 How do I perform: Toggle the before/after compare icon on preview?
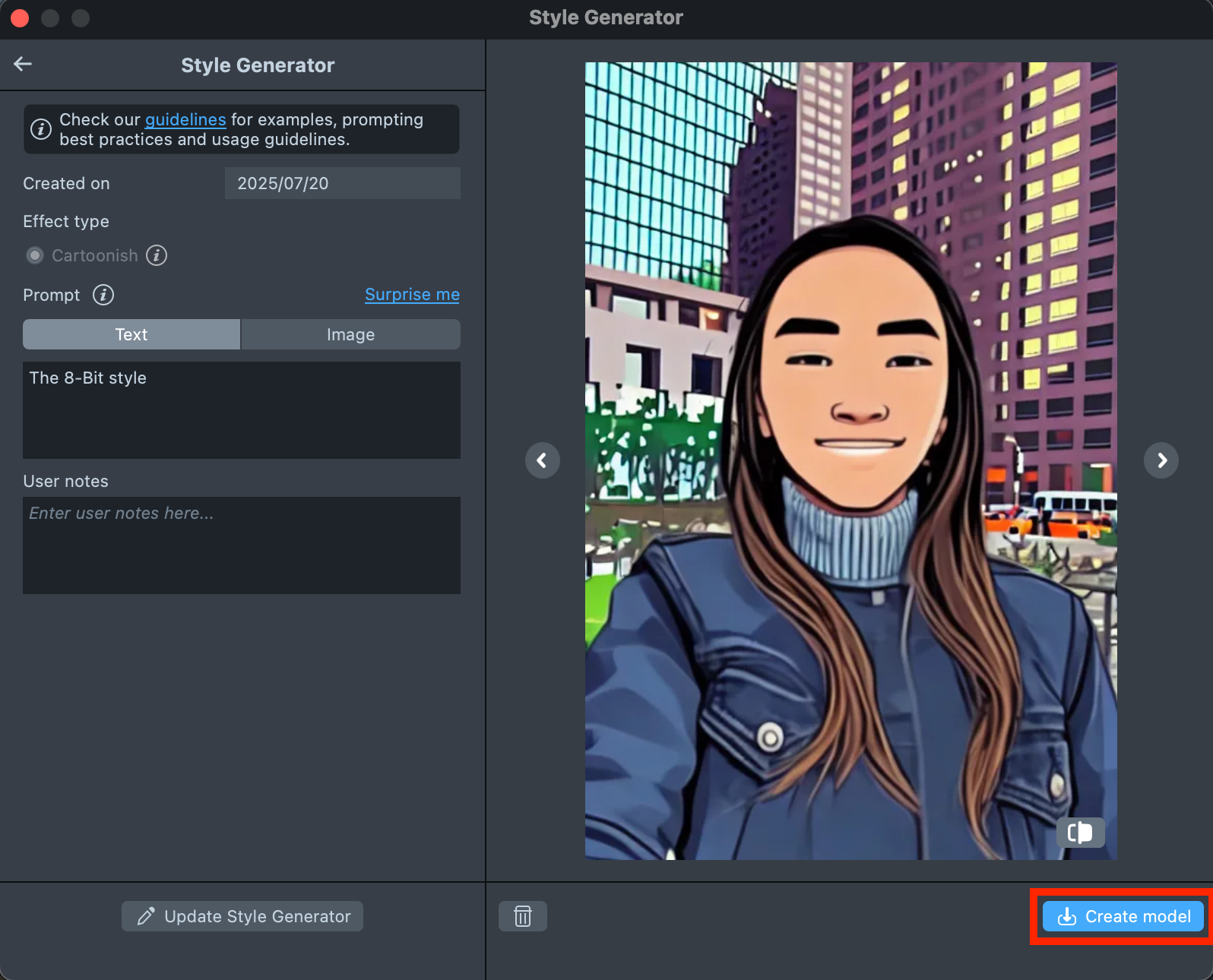coord(1080,833)
